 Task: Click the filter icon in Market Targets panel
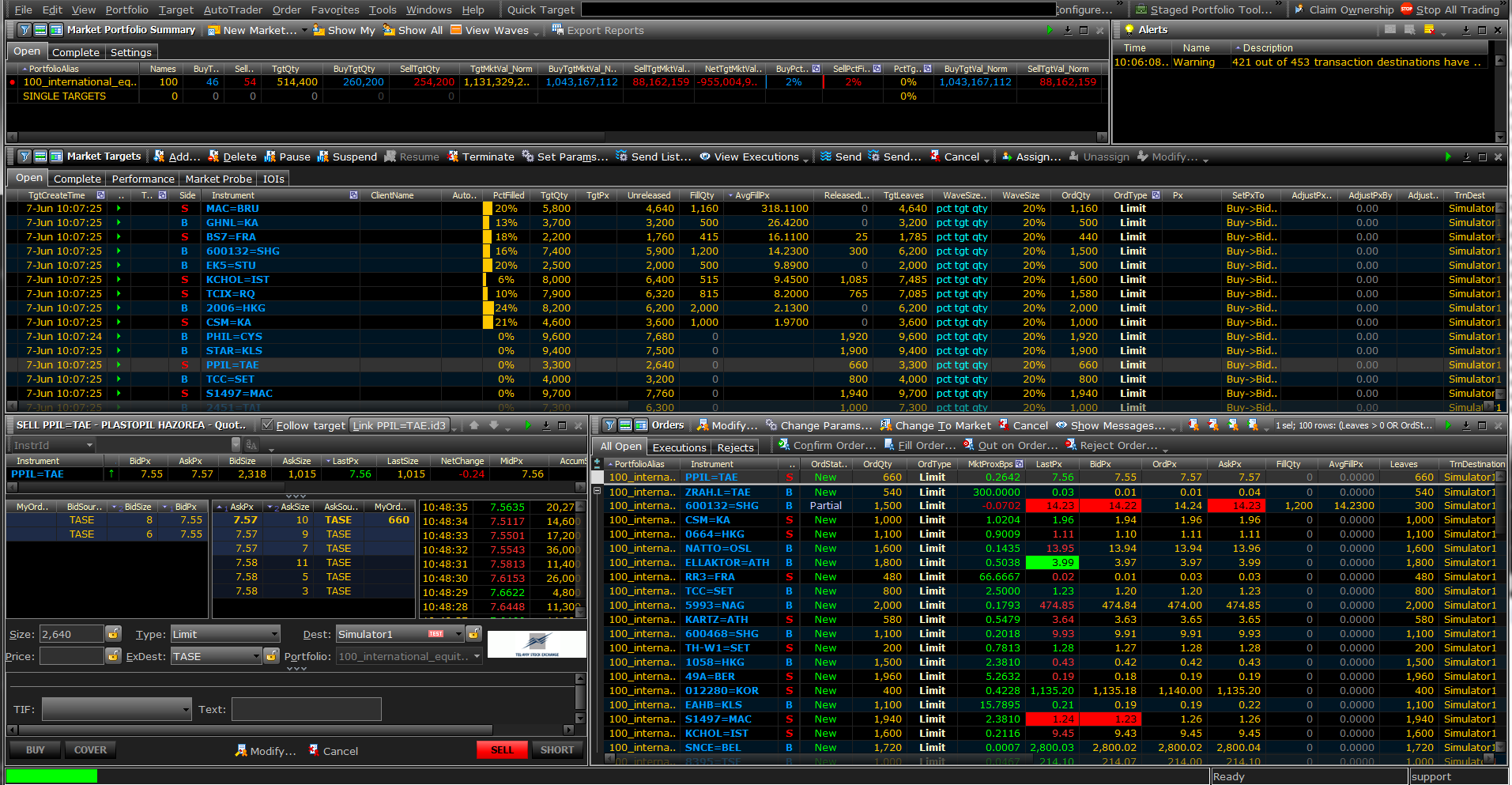point(25,157)
